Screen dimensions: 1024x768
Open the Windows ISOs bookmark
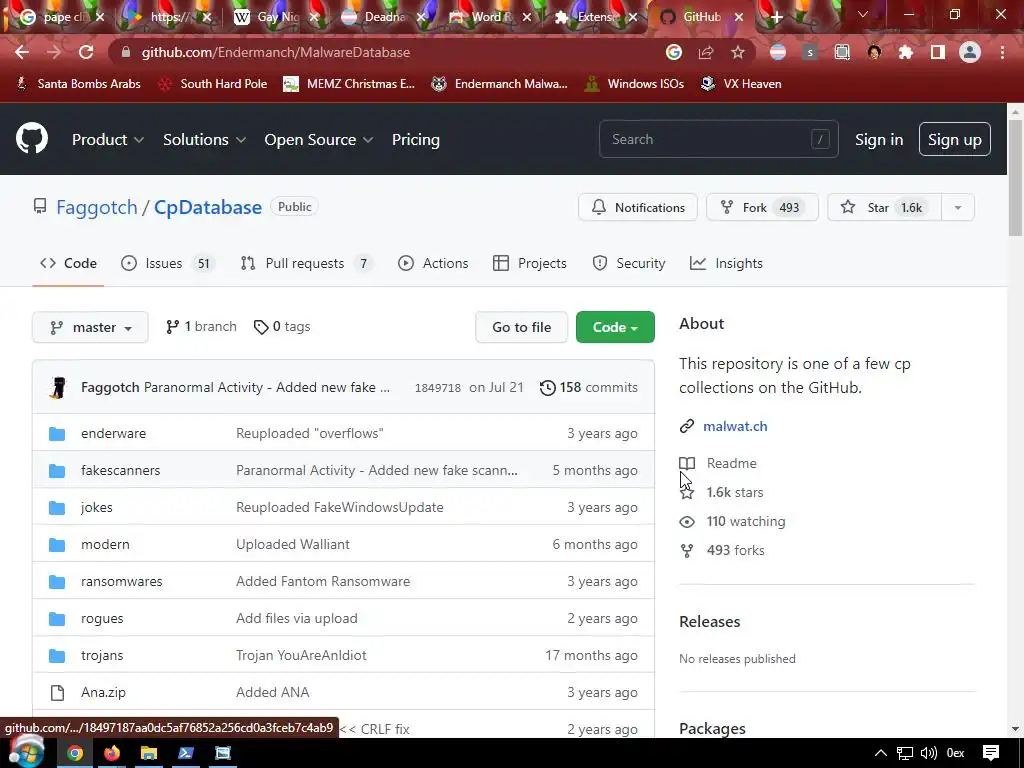[x=634, y=84]
